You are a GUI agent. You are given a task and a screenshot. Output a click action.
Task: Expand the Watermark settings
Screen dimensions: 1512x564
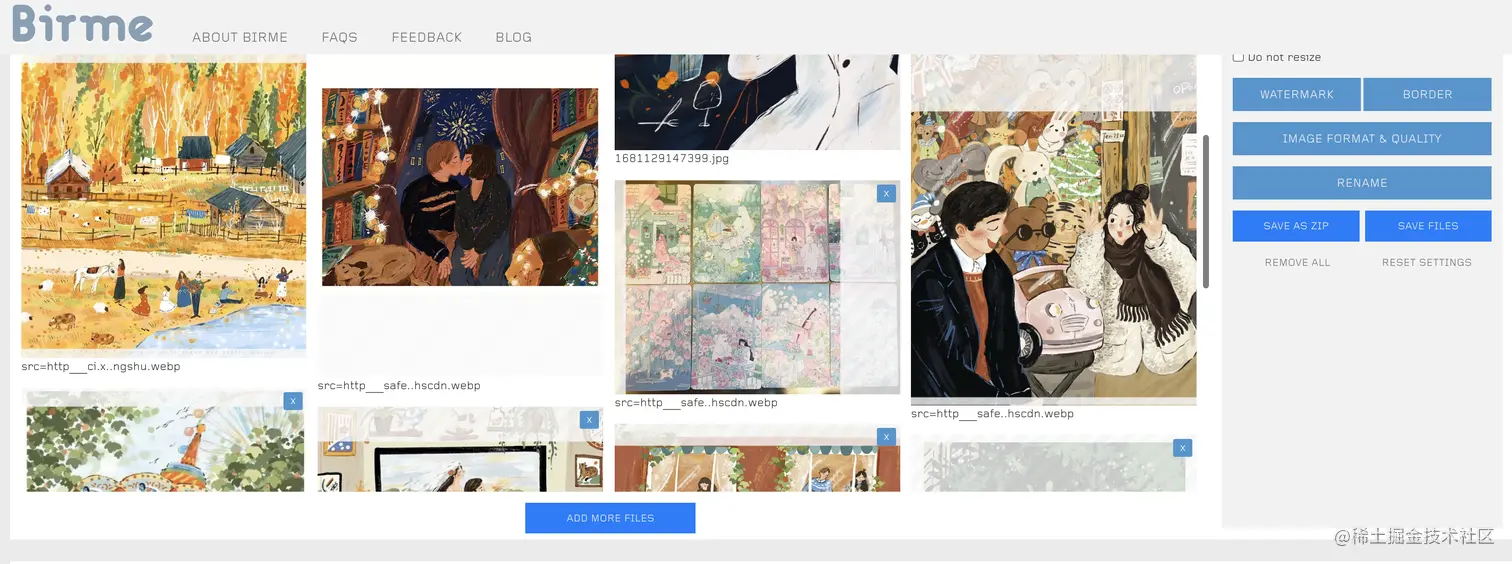[x=1296, y=94]
